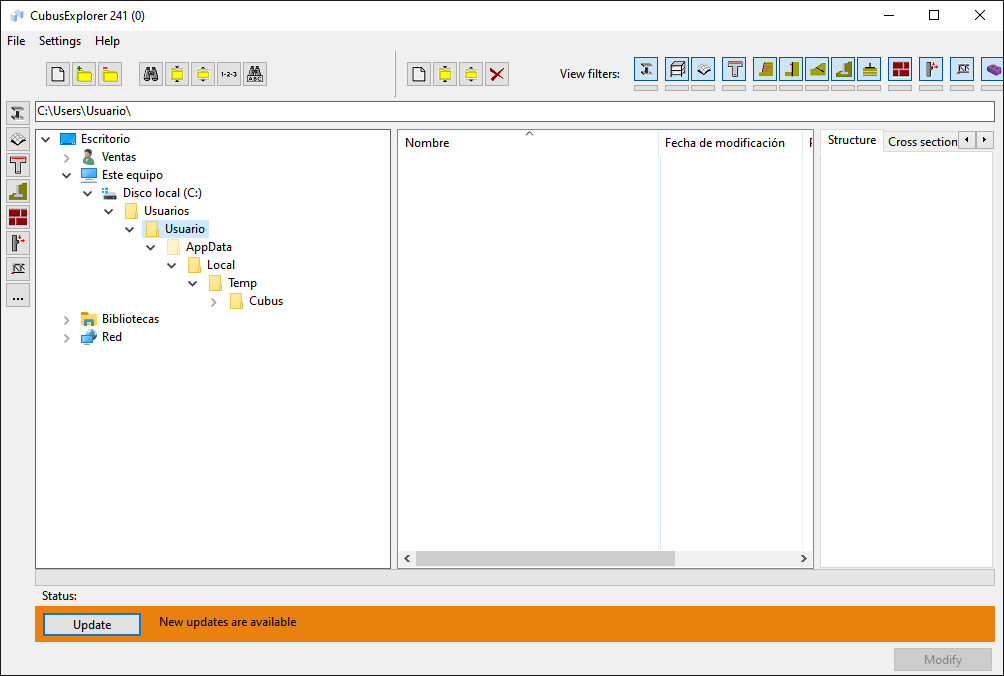Toggle the red brick wall view filter
Image resolution: width=1004 pixels, height=676 pixels.
click(900, 69)
